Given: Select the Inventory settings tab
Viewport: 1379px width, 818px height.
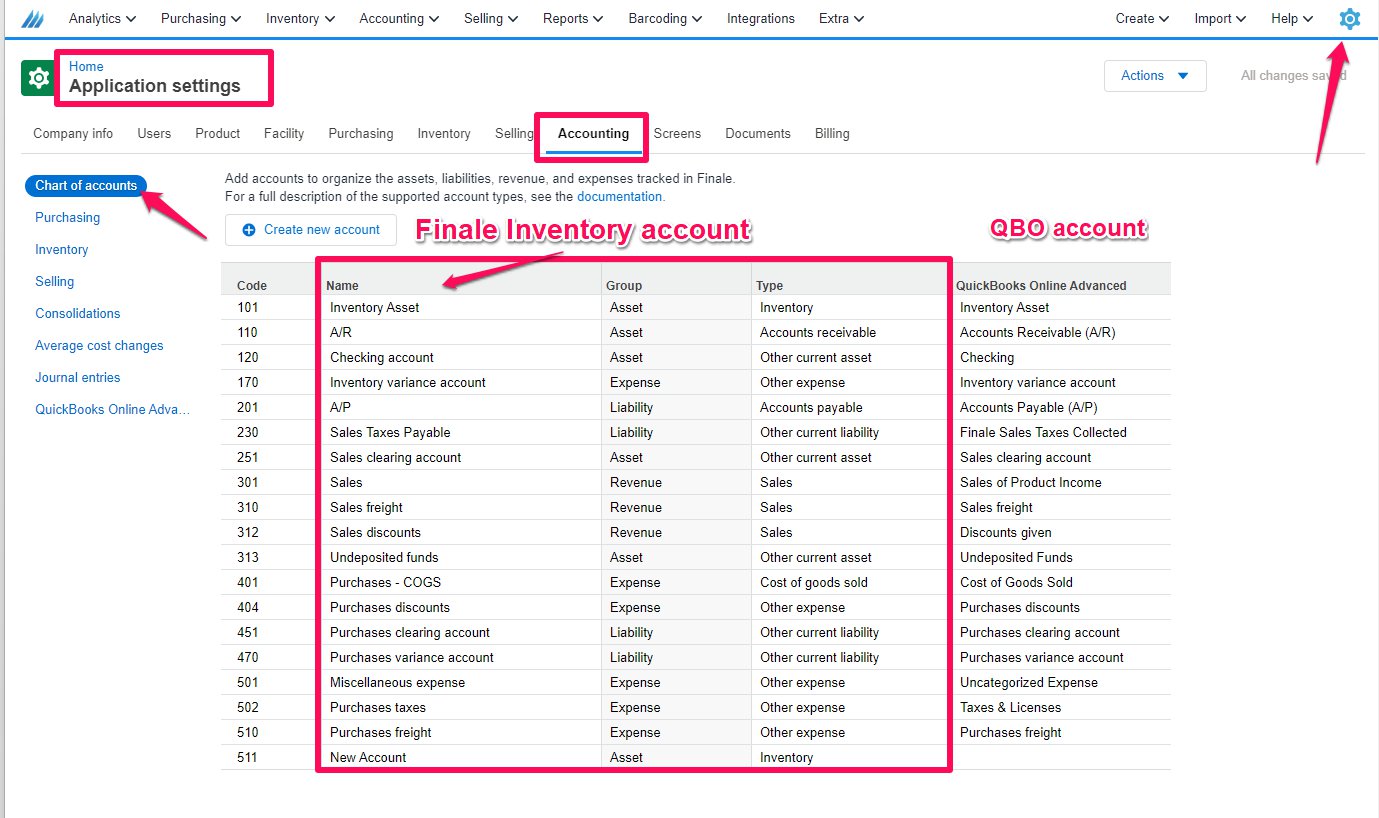Looking at the screenshot, I should click(x=444, y=133).
